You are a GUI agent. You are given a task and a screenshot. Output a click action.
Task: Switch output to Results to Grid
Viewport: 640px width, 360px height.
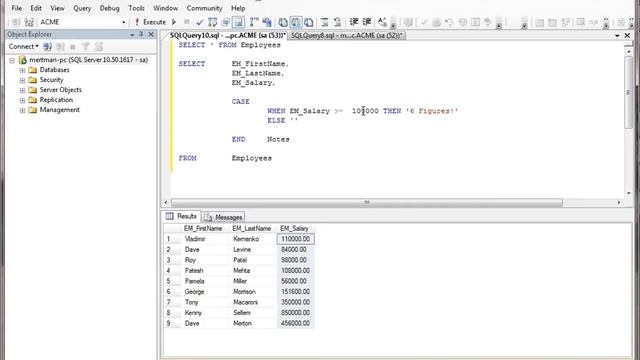click(296, 22)
